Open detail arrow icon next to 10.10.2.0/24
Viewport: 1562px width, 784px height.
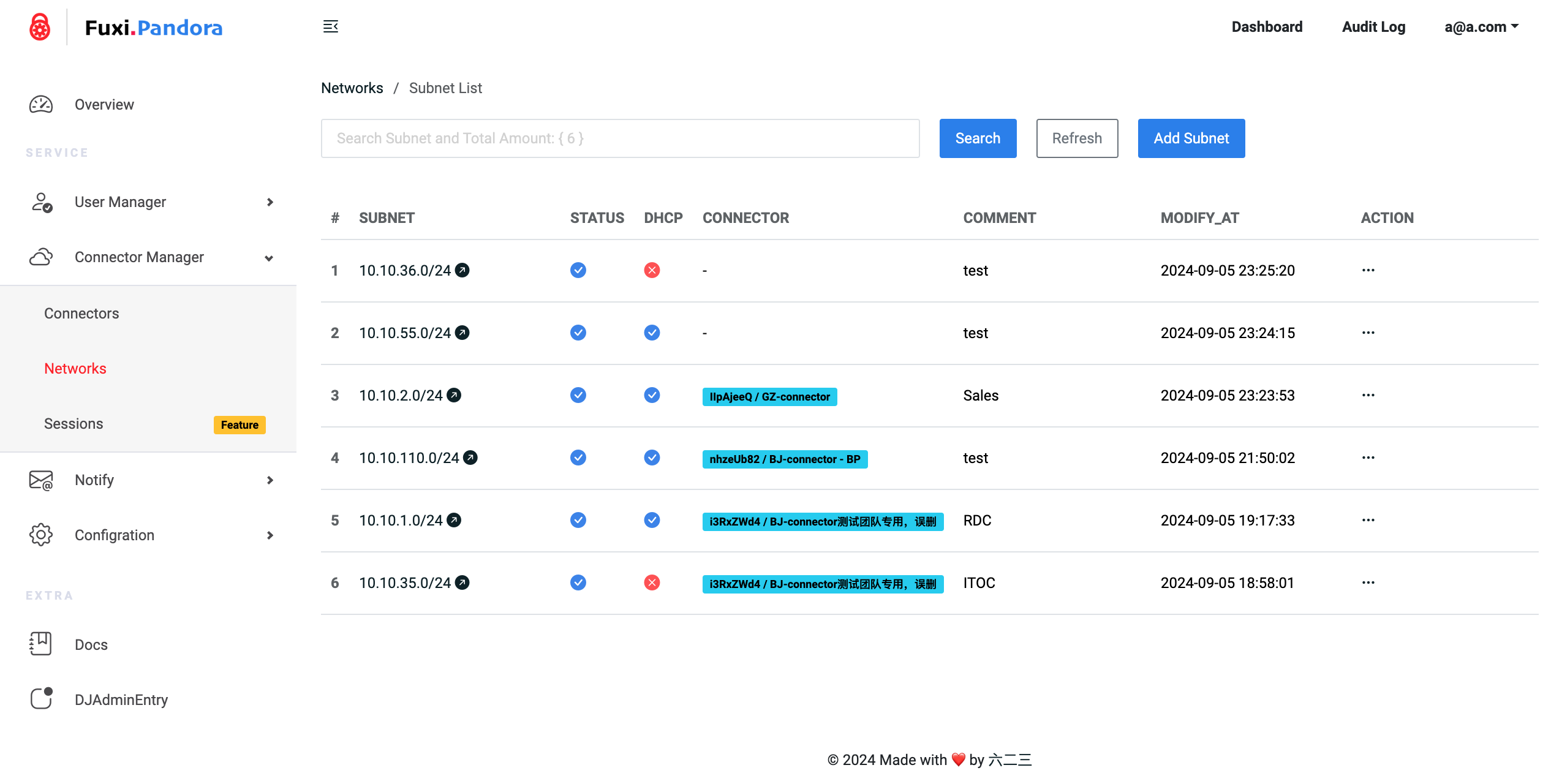454,395
